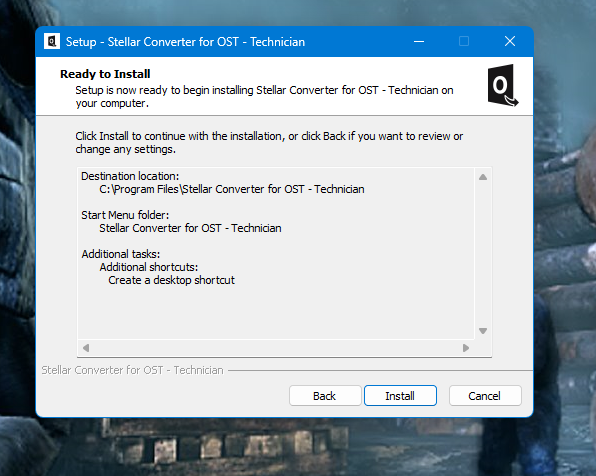Go Back to previous setup step
The width and height of the screenshot is (596, 476).
pyautogui.click(x=325, y=396)
